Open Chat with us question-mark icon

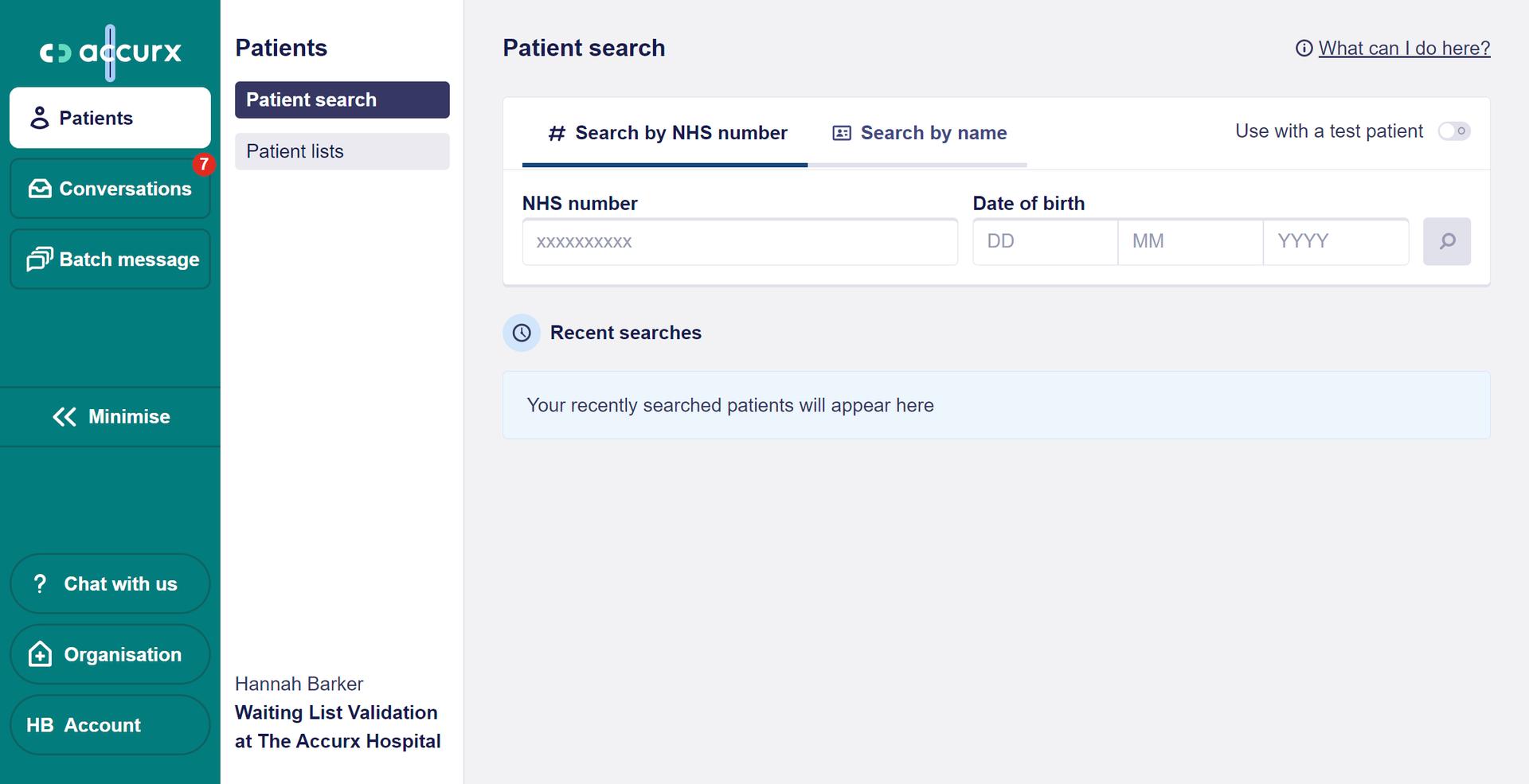(x=40, y=583)
